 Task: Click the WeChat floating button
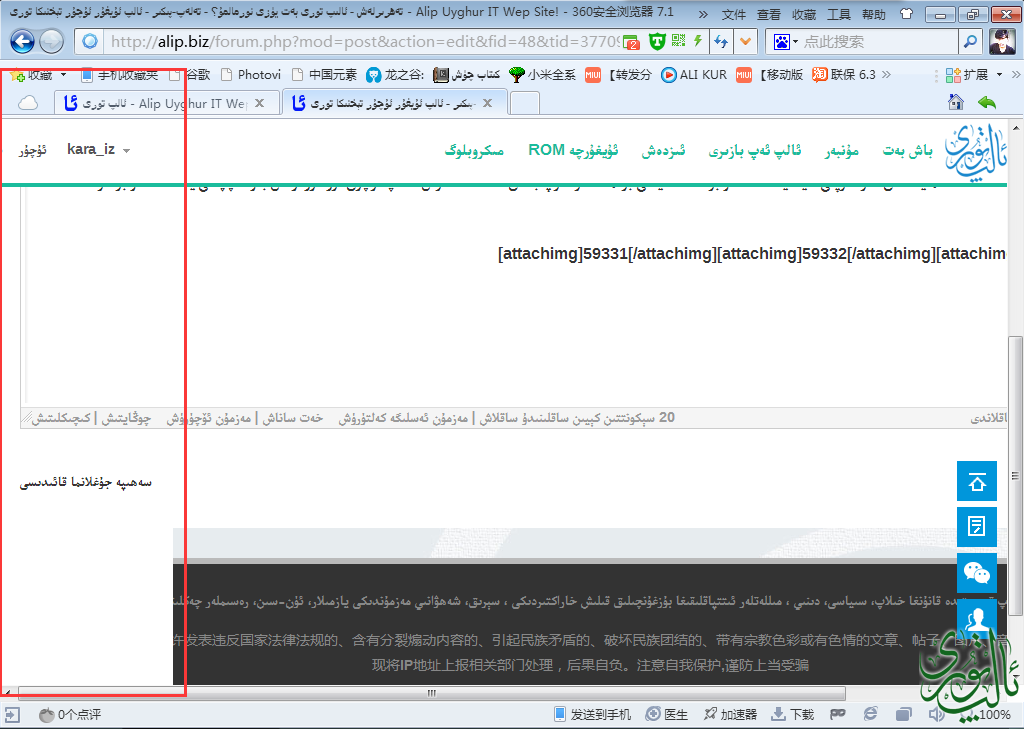tap(977, 573)
